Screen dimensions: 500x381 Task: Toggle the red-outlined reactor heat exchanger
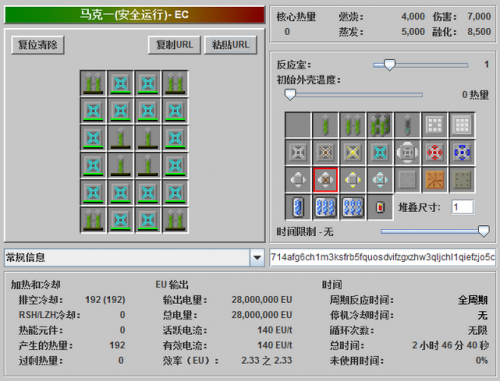(325, 180)
